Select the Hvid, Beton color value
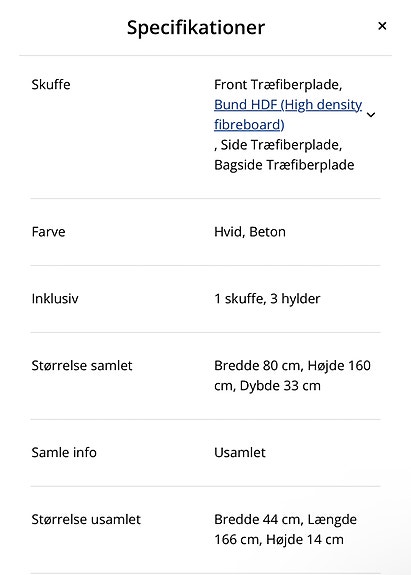The image size is (411, 575). pyautogui.click(x=250, y=232)
